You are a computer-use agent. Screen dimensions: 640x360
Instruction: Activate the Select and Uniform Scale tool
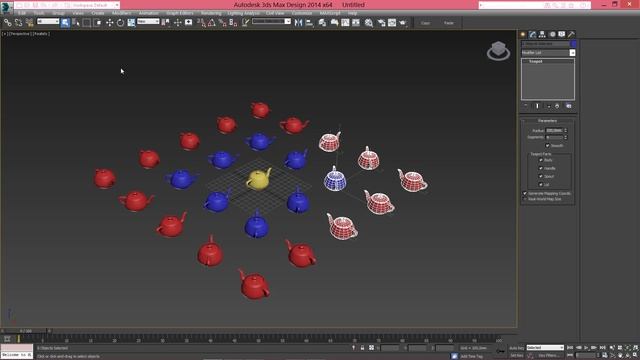131,23
